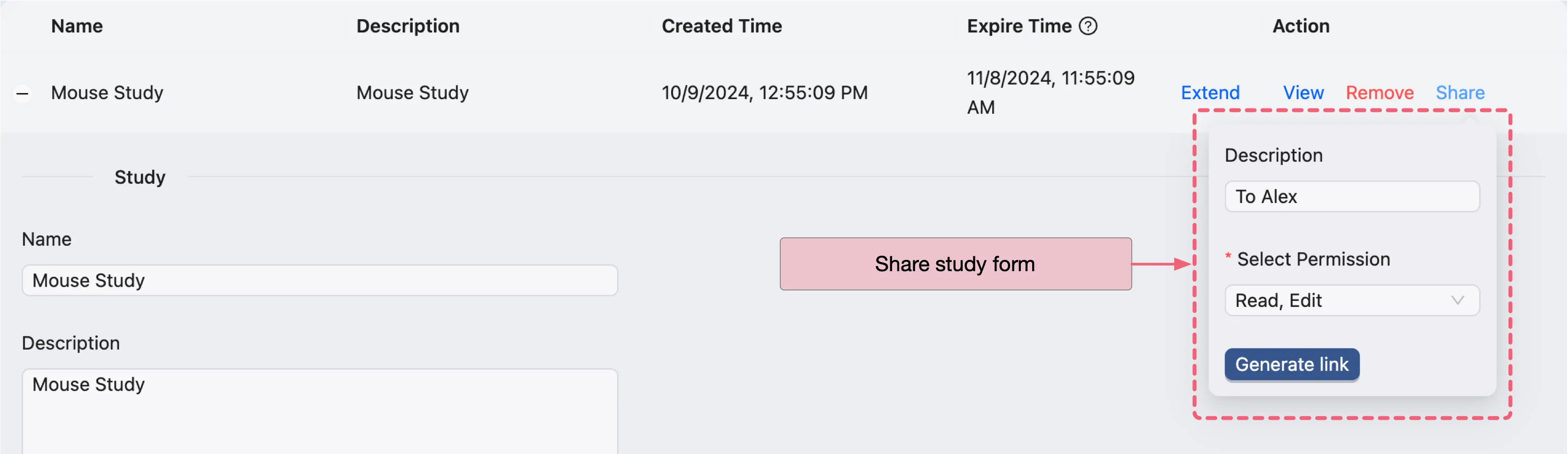The image size is (1568, 454).
Task: Click the Study section heading
Action: click(140, 177)
